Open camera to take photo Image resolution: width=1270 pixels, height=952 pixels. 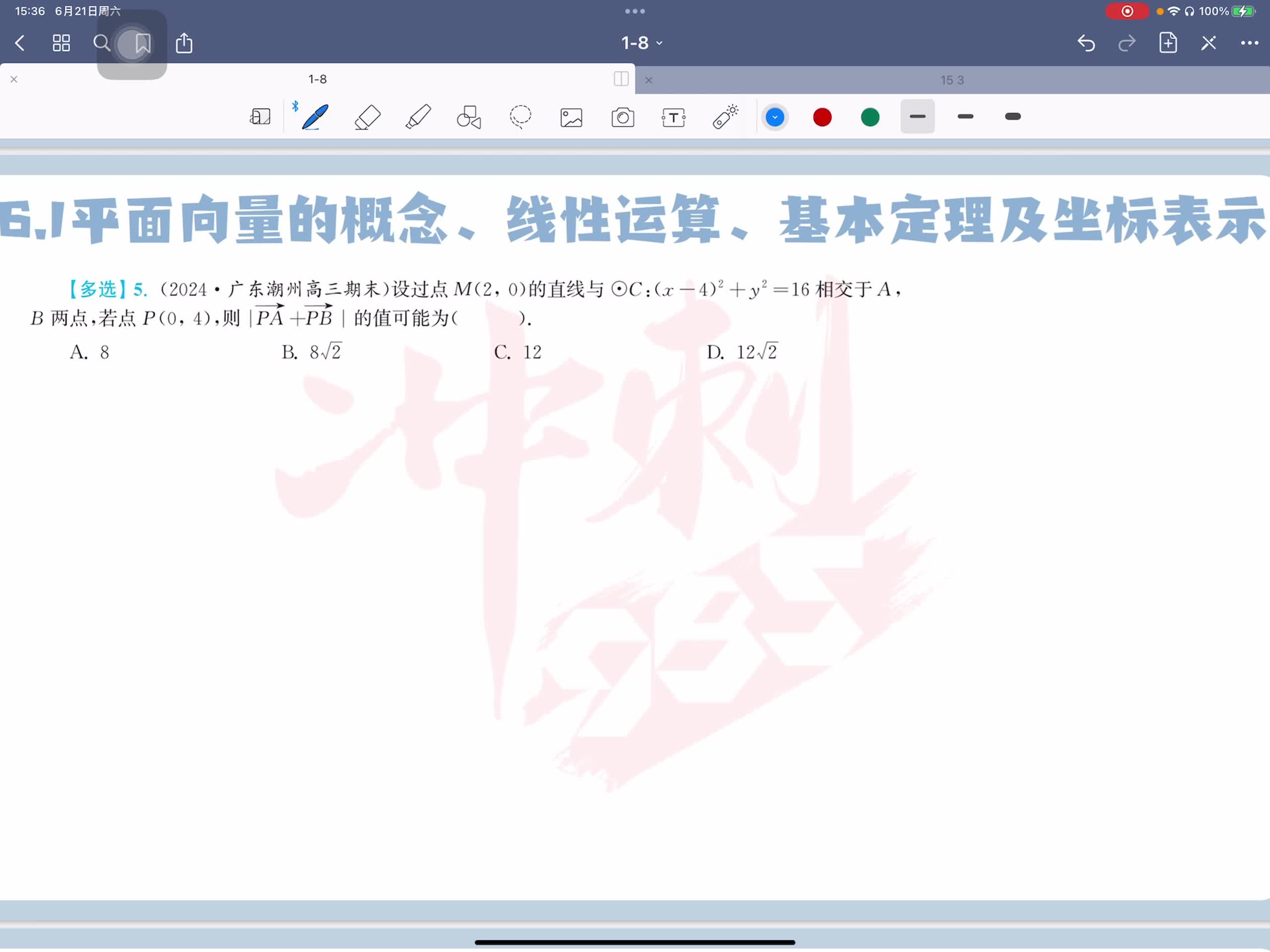623,118
